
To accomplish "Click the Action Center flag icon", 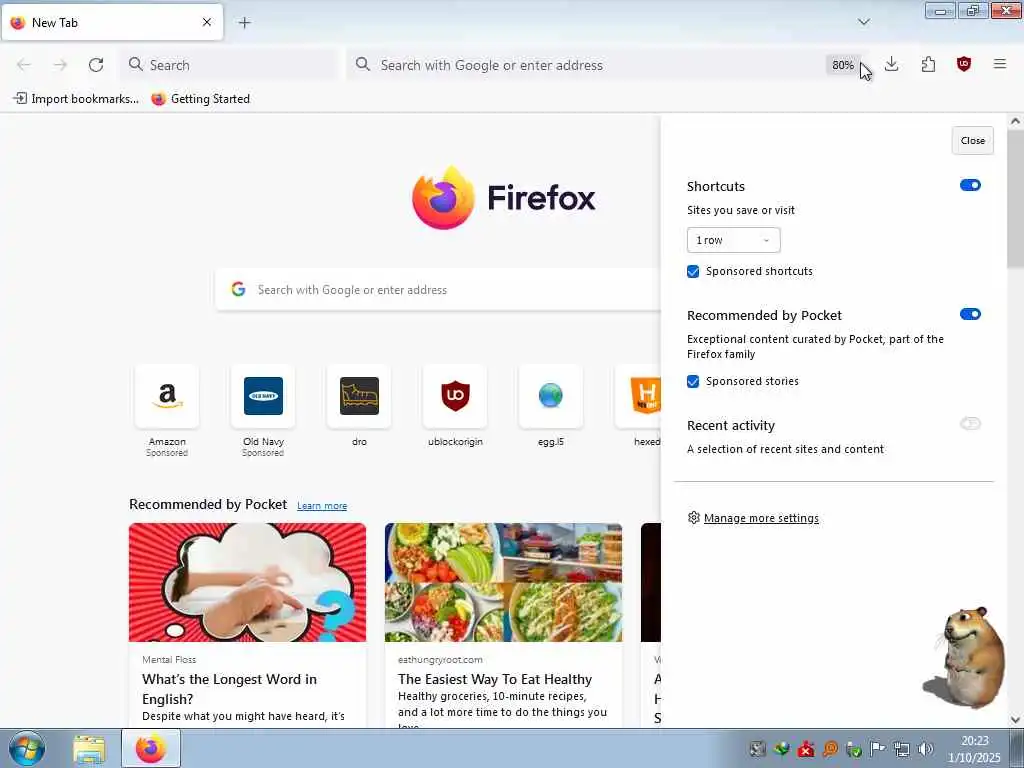I will [878, 749].
